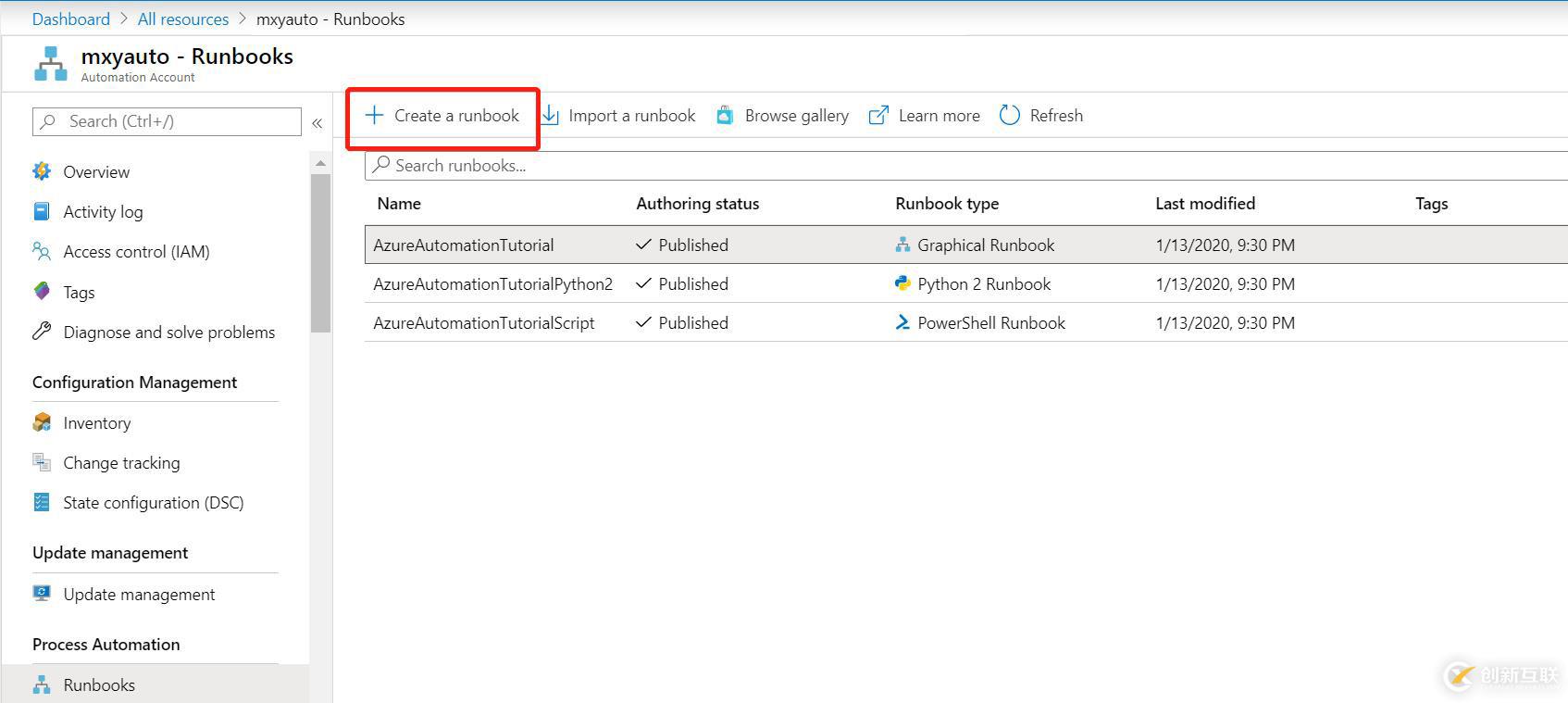Sort by Last modified column header
Screen dimensions: 1568x703
point(1205,204)
